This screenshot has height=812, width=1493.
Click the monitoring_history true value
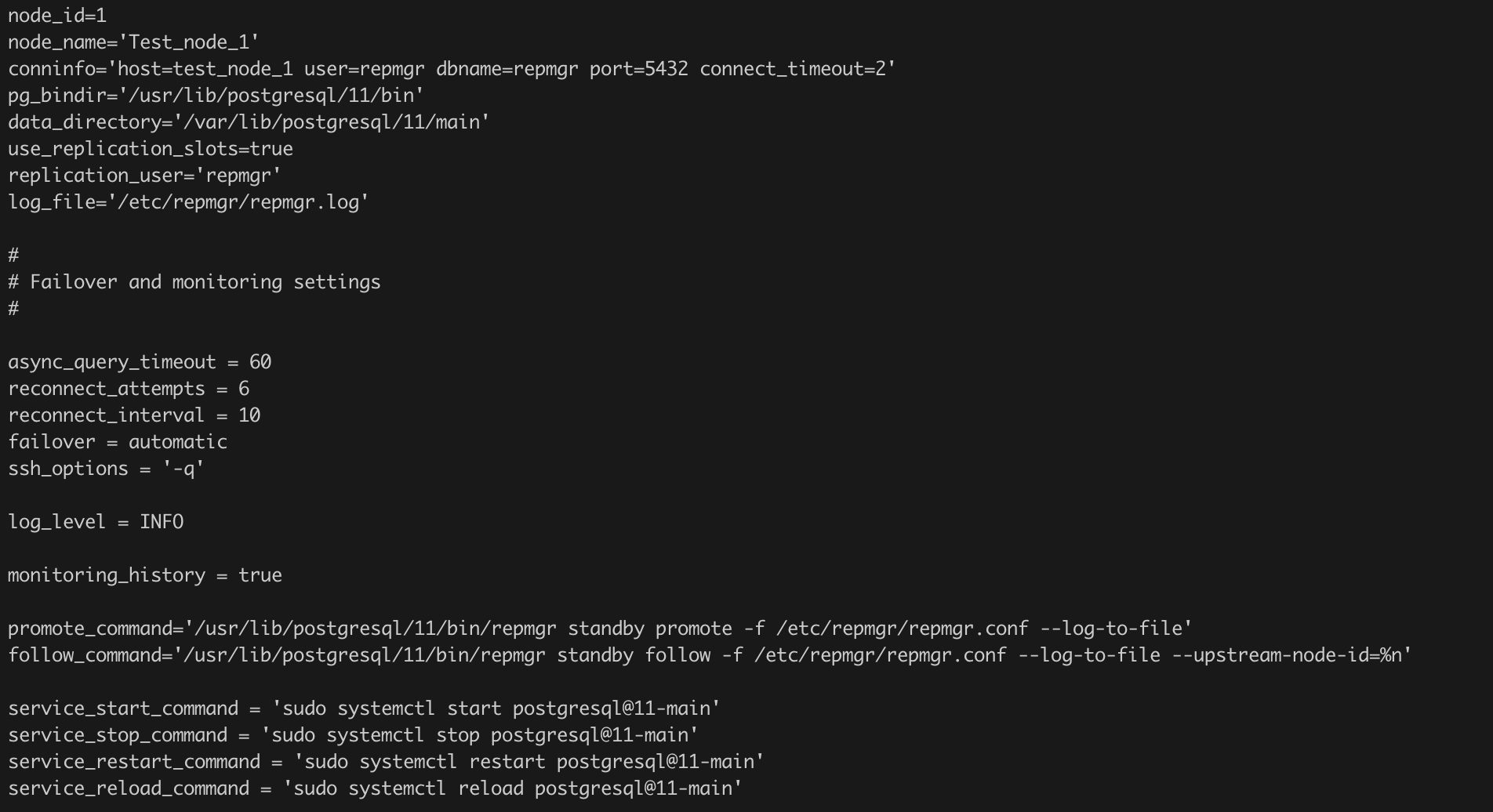(260, 575)
